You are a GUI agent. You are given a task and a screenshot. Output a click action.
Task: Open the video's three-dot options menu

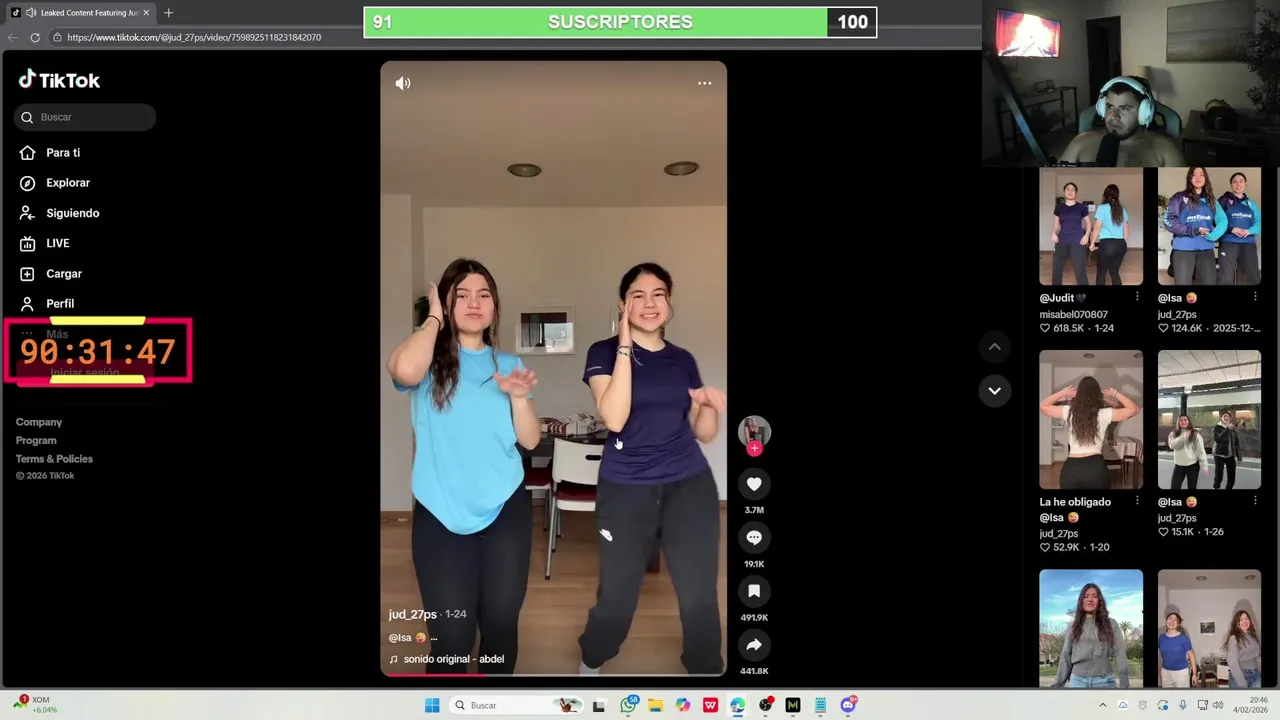coord(705,83)
